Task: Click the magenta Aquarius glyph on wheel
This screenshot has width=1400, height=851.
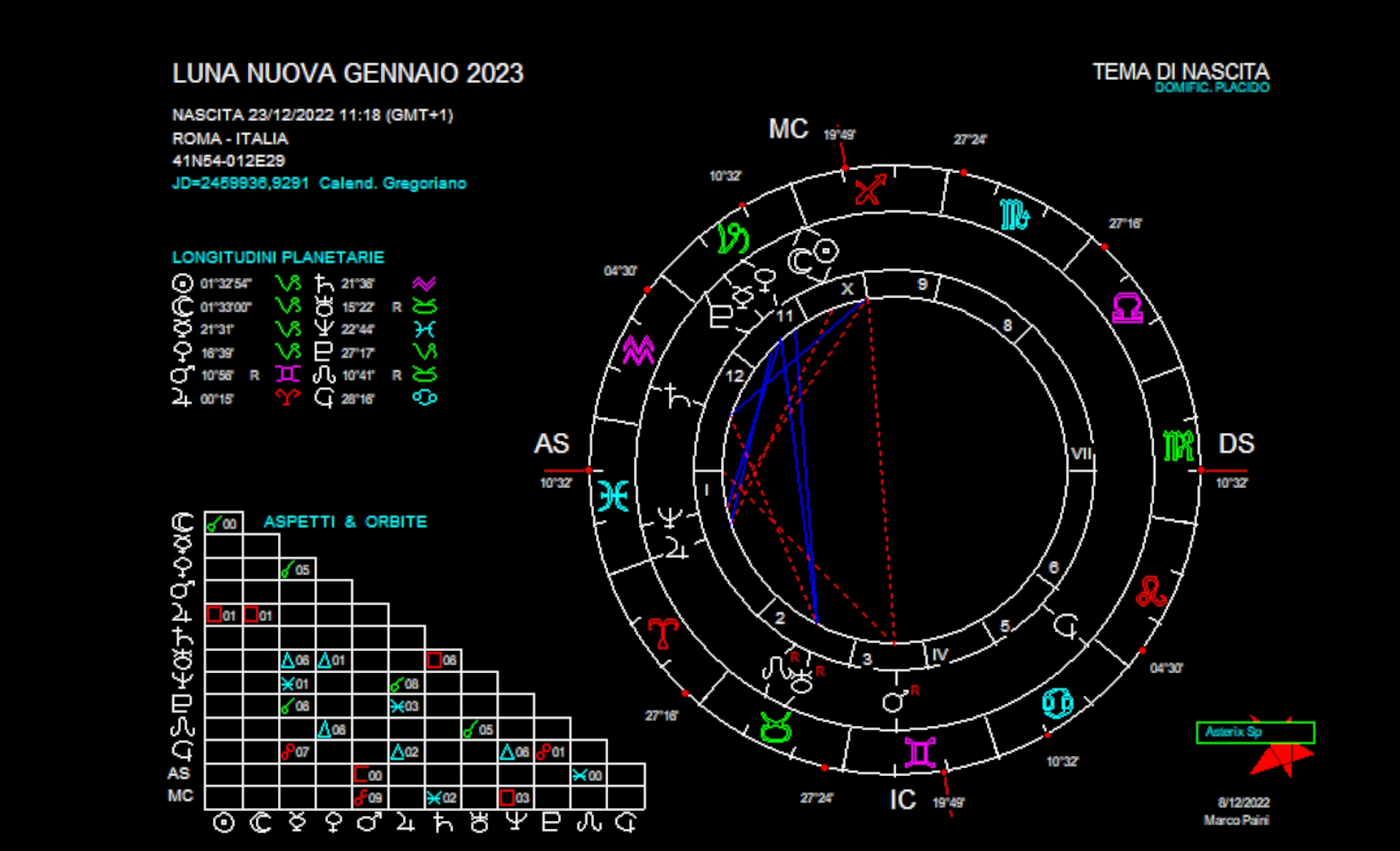Action: pos(638,350)
